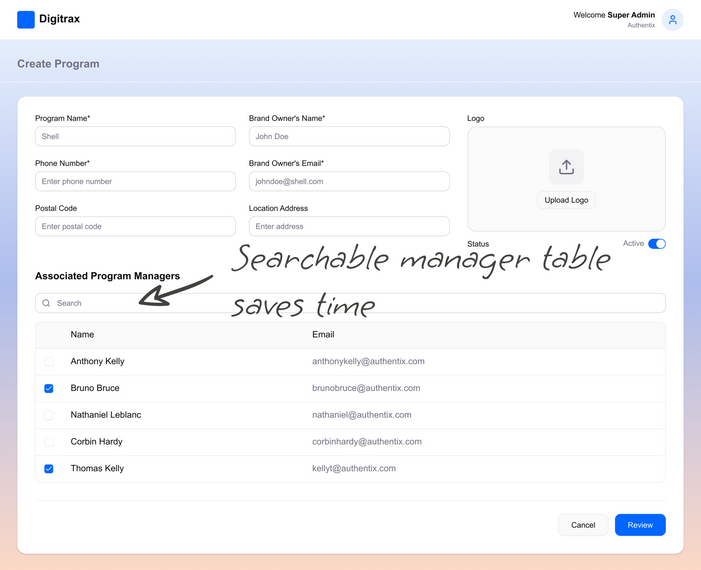Viewport: 701px width, 570px height.
Task: Check the Corbin Hardy checkbox
Action: pos(49,442)
